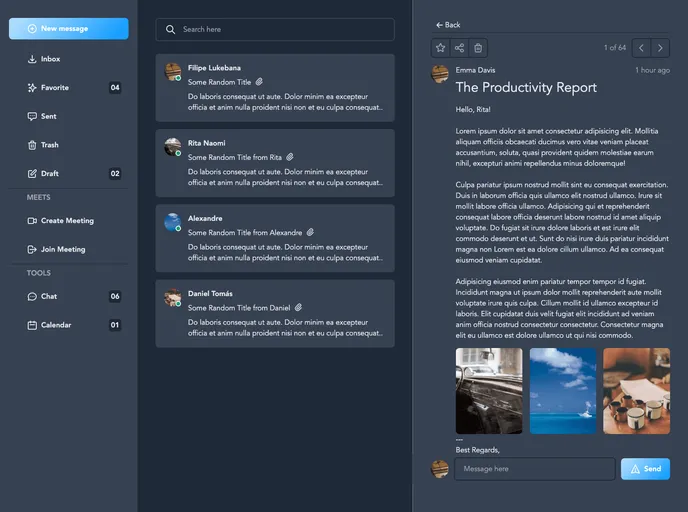Open Rita Naomi's message
This screenshot has height=512, width=688.
point(275,163)
